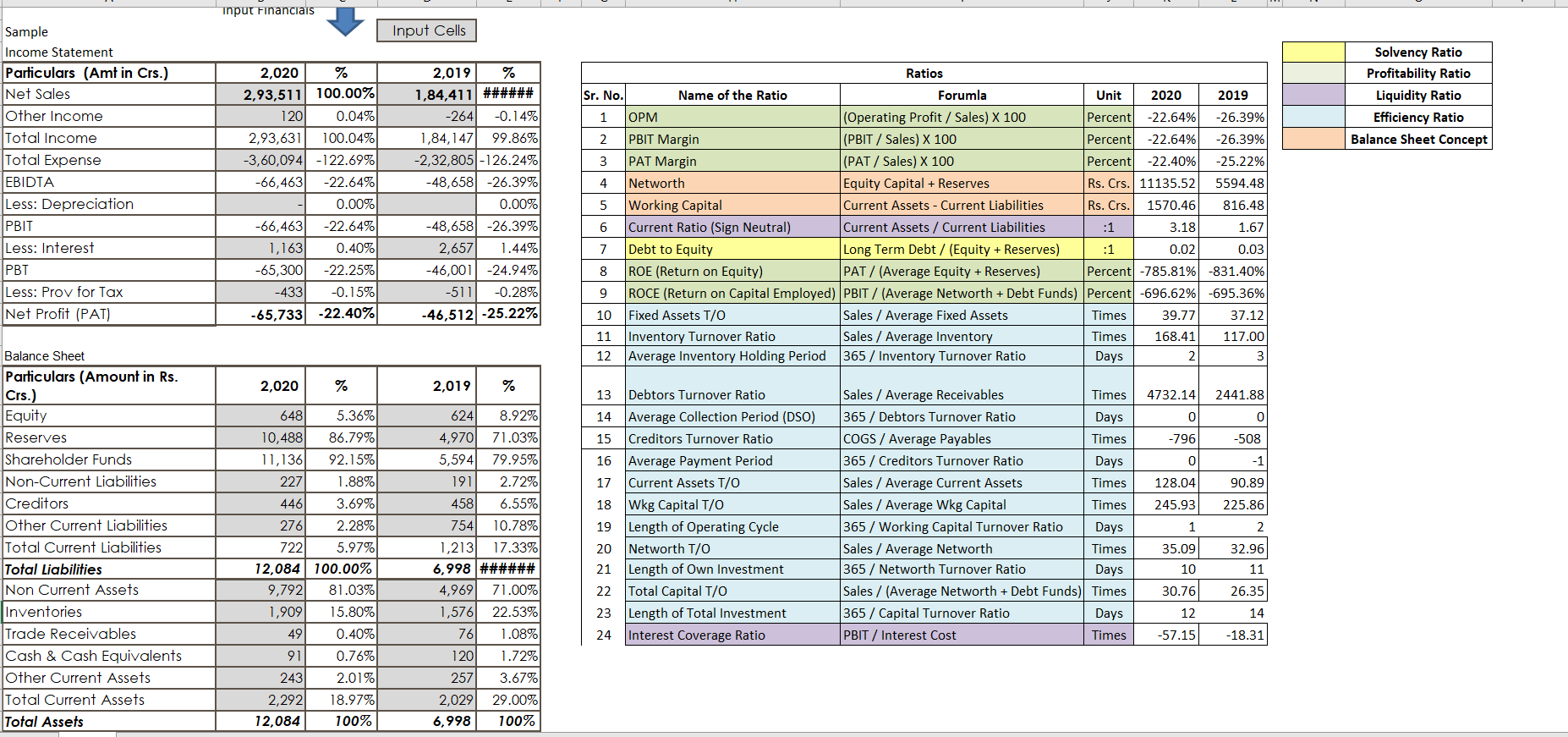Select the Non-Current Liabilities label
This screenshot has width=1568, height=737.
point(109,481)
